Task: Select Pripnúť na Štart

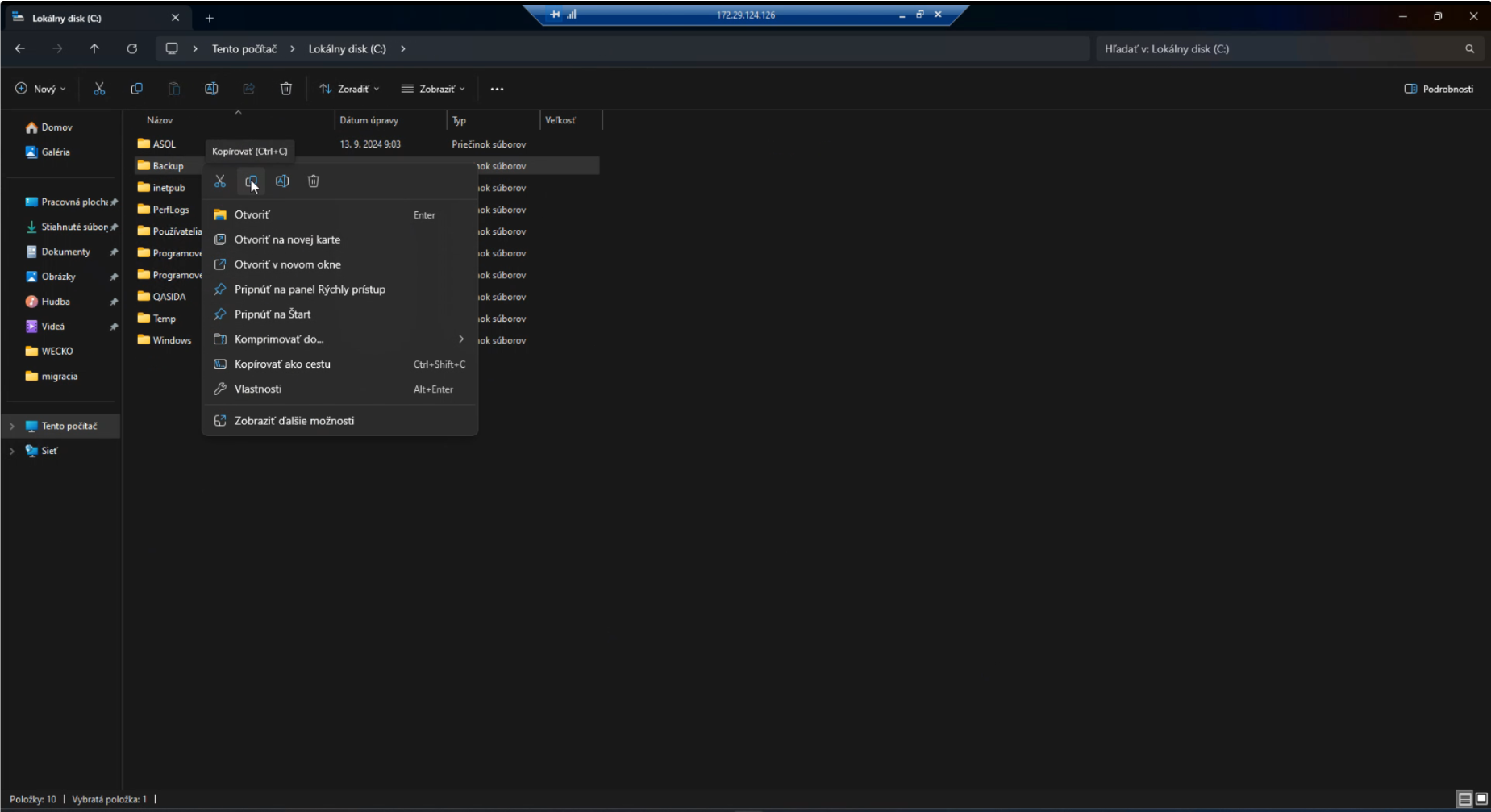Action: [339, 314]
